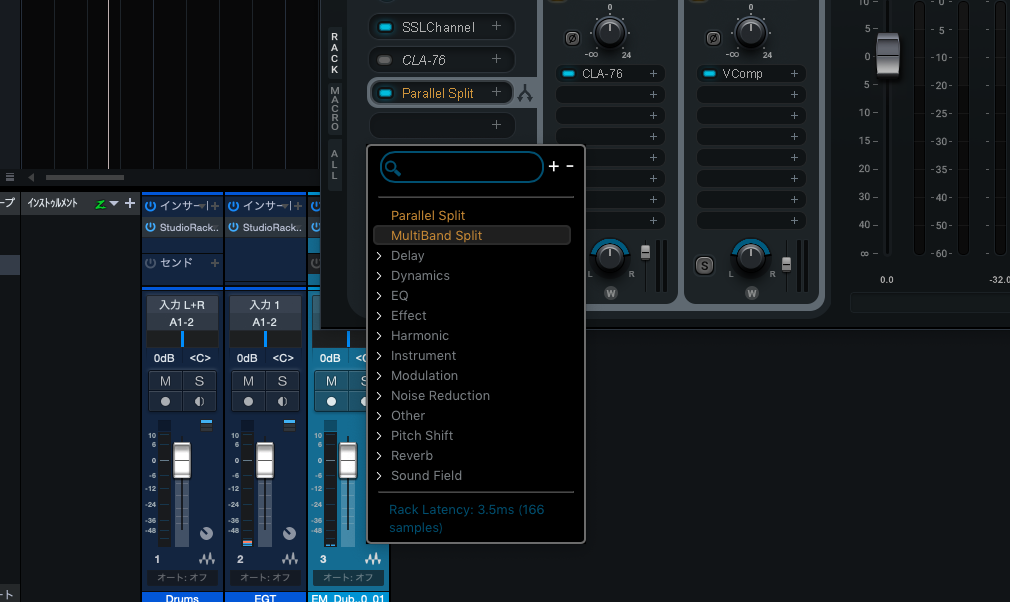The width and height of the screenshot is (1010, 602).
Task: Click the phase invert icon above the CLA-76 chain
Action: pyautogui.click(x=572, y=38)
